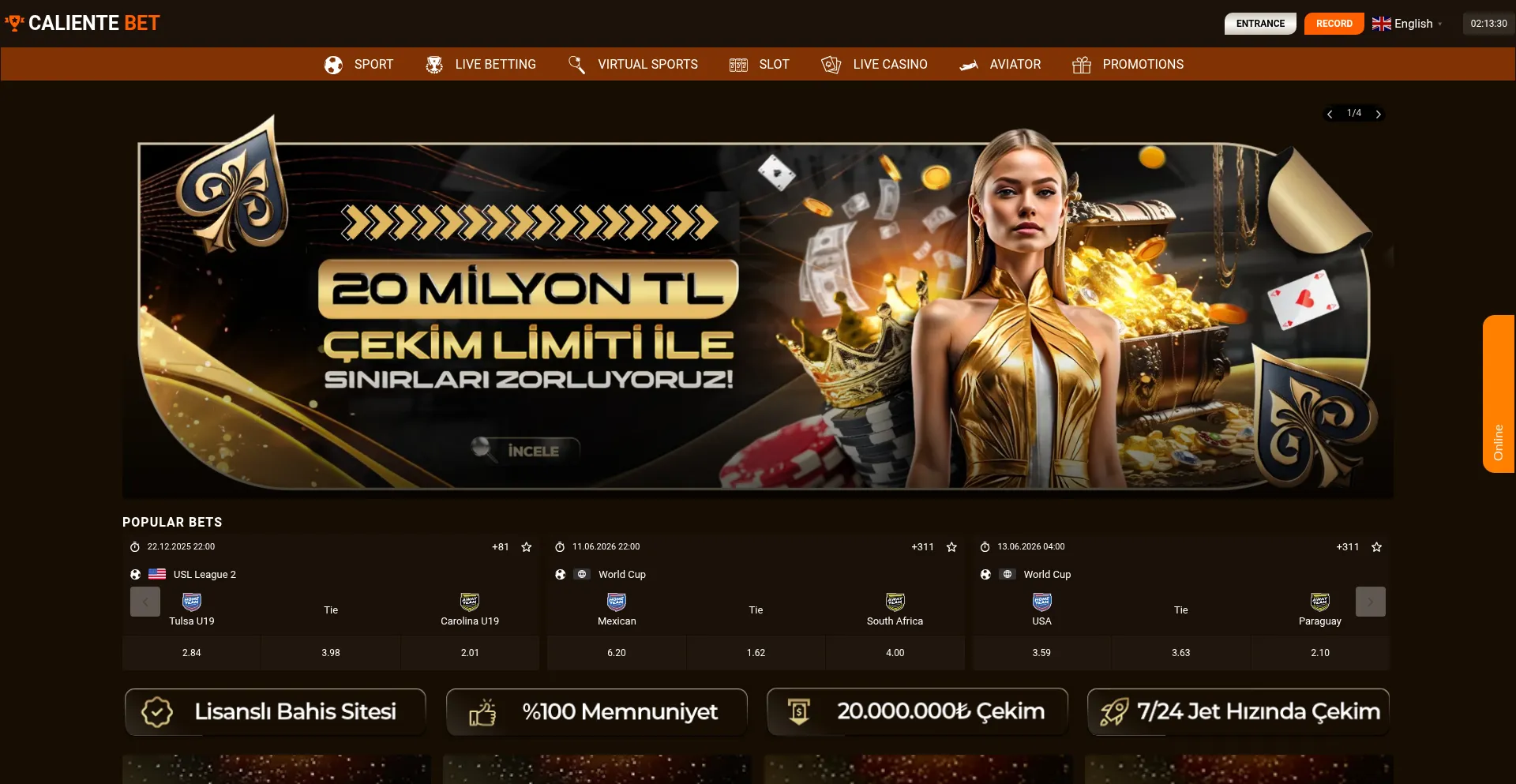The width and height of the screenshot is (1516, 784).
Task: Click the Live Casino cards icon
Action: click(831, 65)
